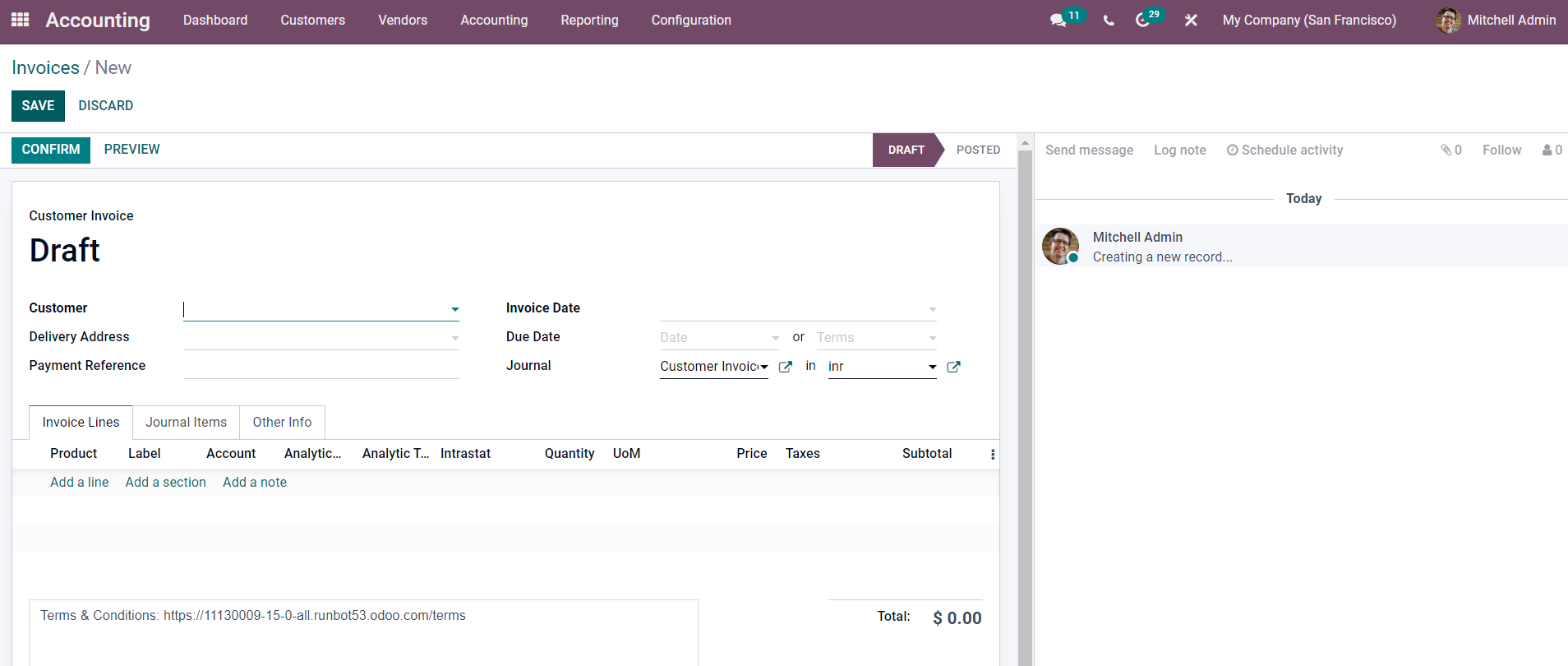Screen dimensions: 1568x666
Task: Click the $ 0.00 total amount
Action: 957,618
